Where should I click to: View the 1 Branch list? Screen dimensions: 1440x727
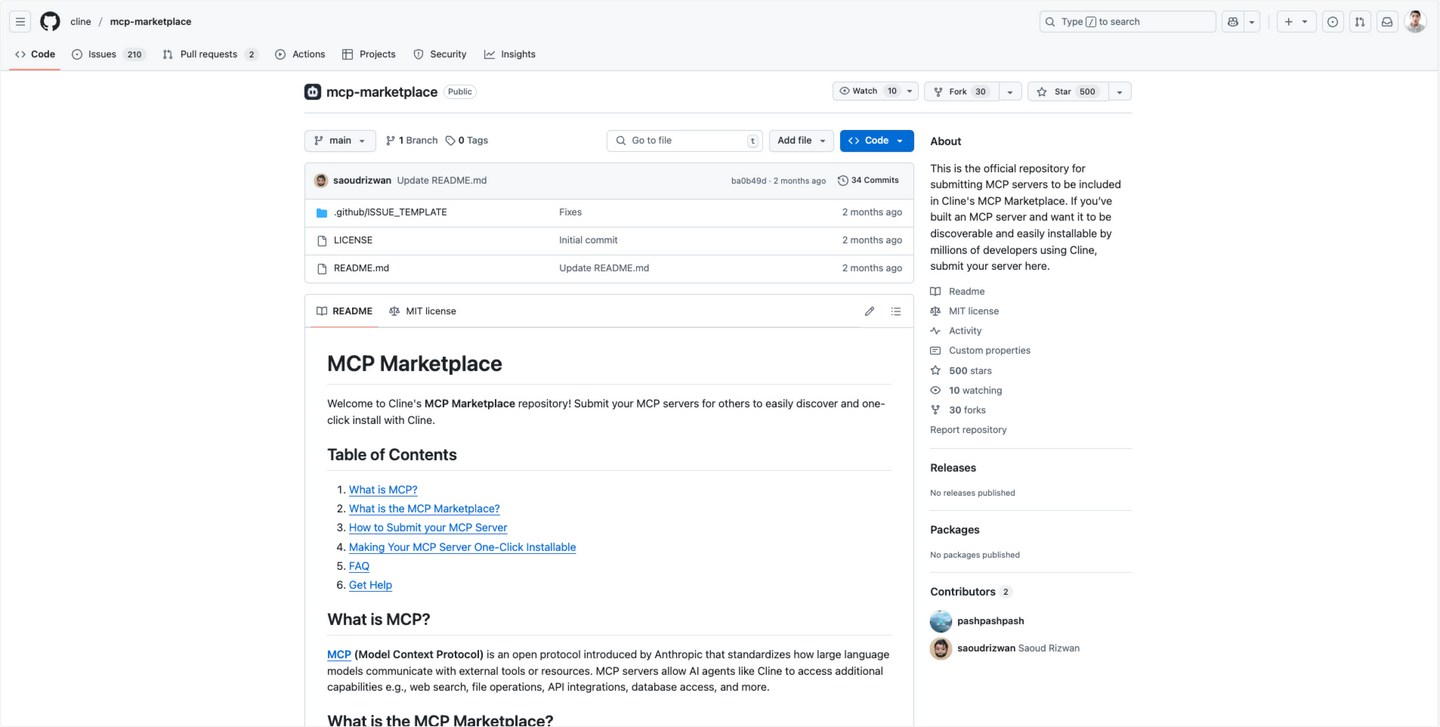412,141
